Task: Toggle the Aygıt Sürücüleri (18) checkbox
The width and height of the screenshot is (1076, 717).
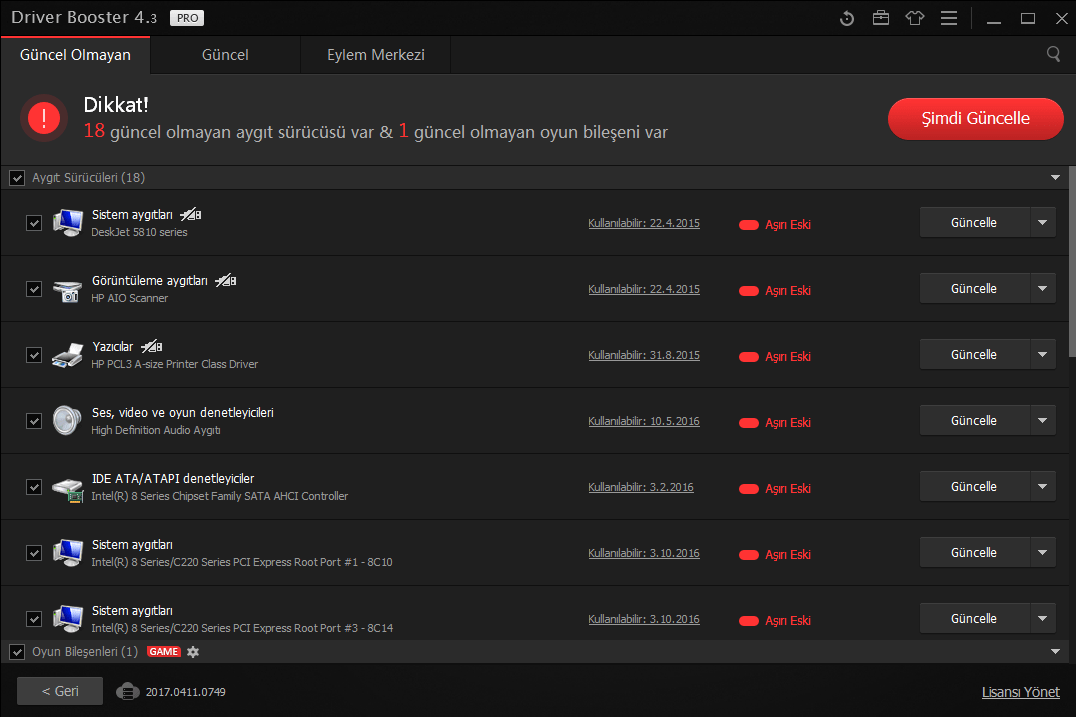Action: click(x=17, y=178)
